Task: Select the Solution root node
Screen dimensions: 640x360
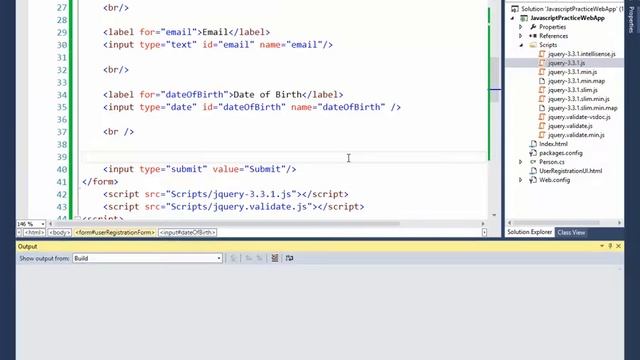Action: coord(571,9)
